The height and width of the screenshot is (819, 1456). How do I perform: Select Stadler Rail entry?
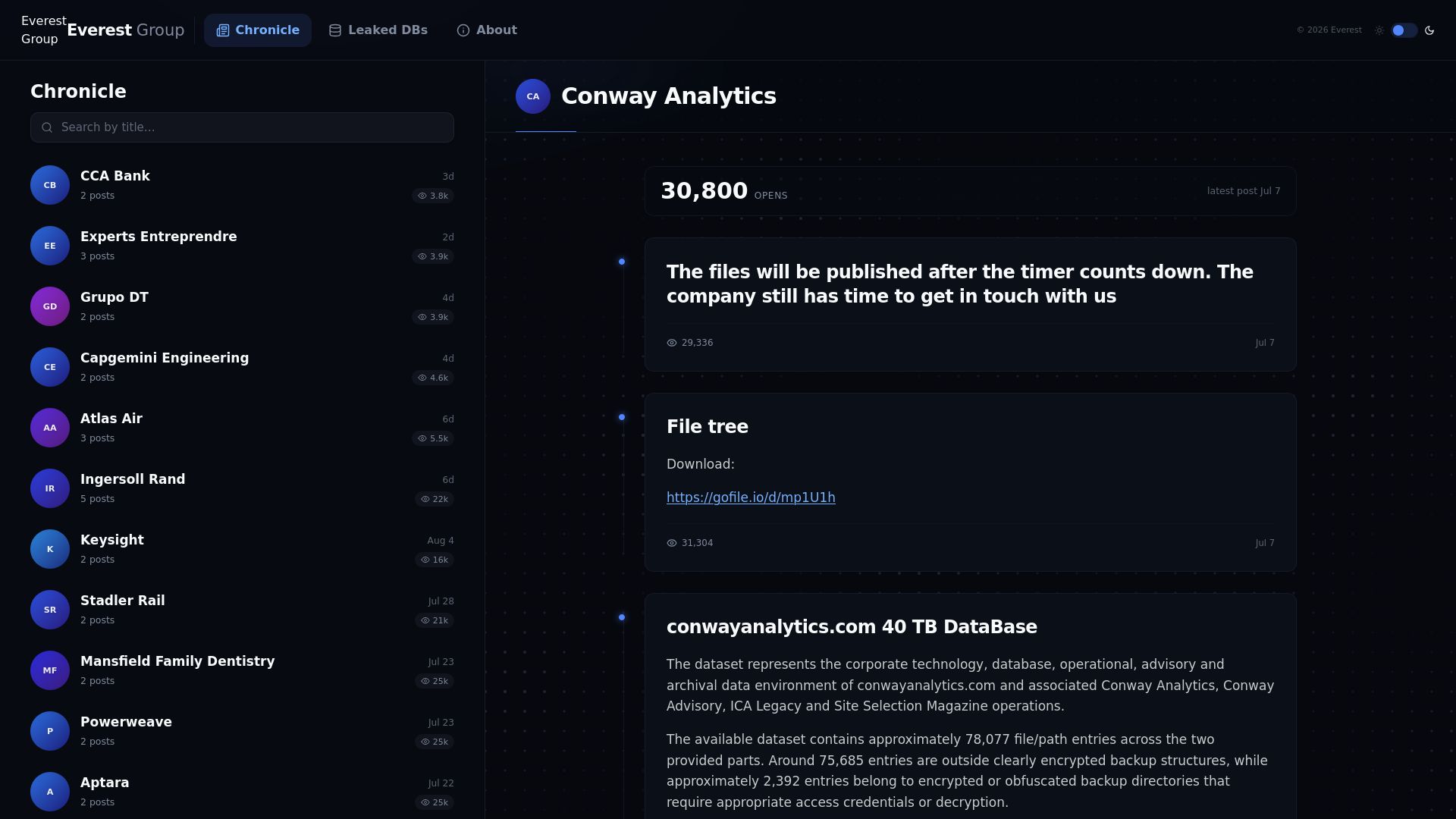tap(242, 610)
